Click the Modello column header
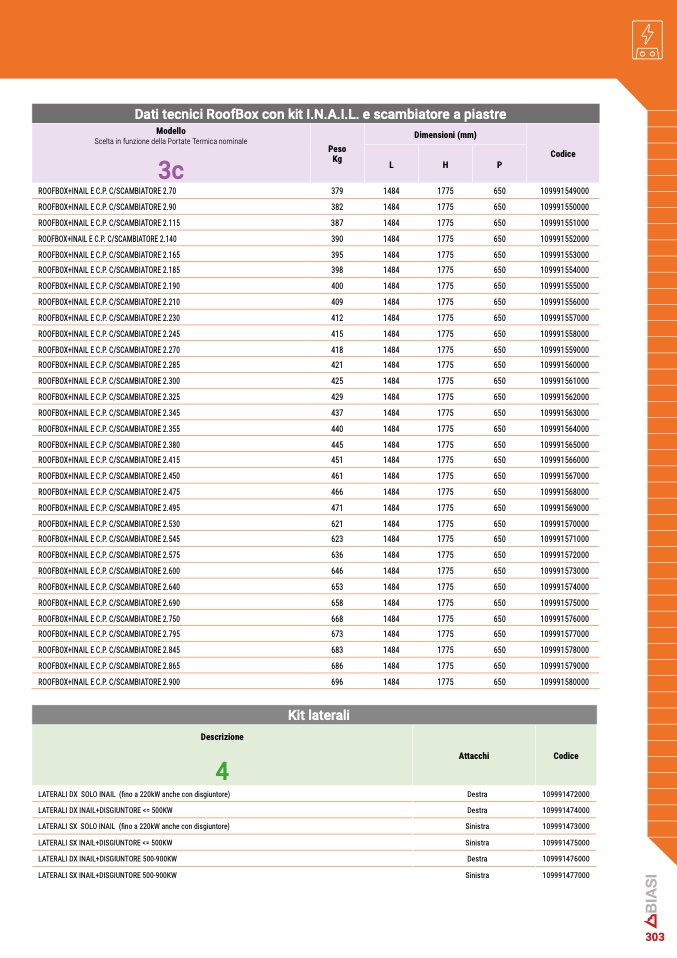This screenshot has height=958, width=677. (x=170, y=131)
